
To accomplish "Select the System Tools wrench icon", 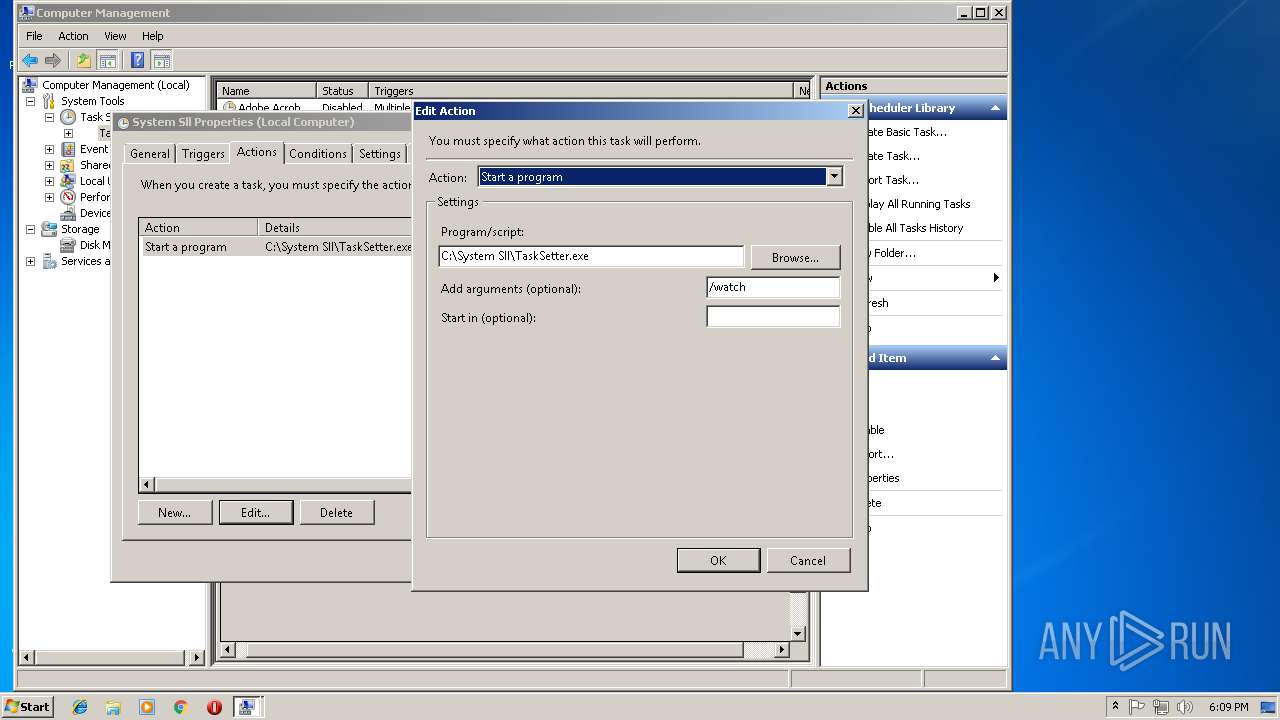I will (x=49, y=101).
